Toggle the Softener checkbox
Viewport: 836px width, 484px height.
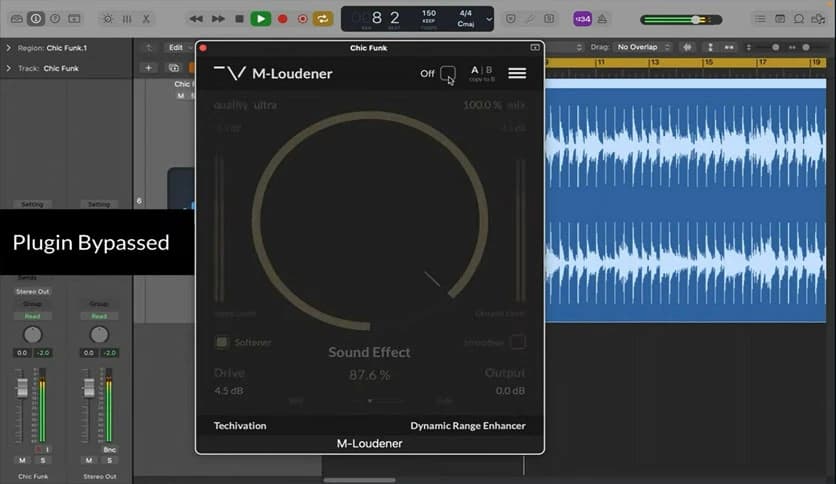click(222, 342)
